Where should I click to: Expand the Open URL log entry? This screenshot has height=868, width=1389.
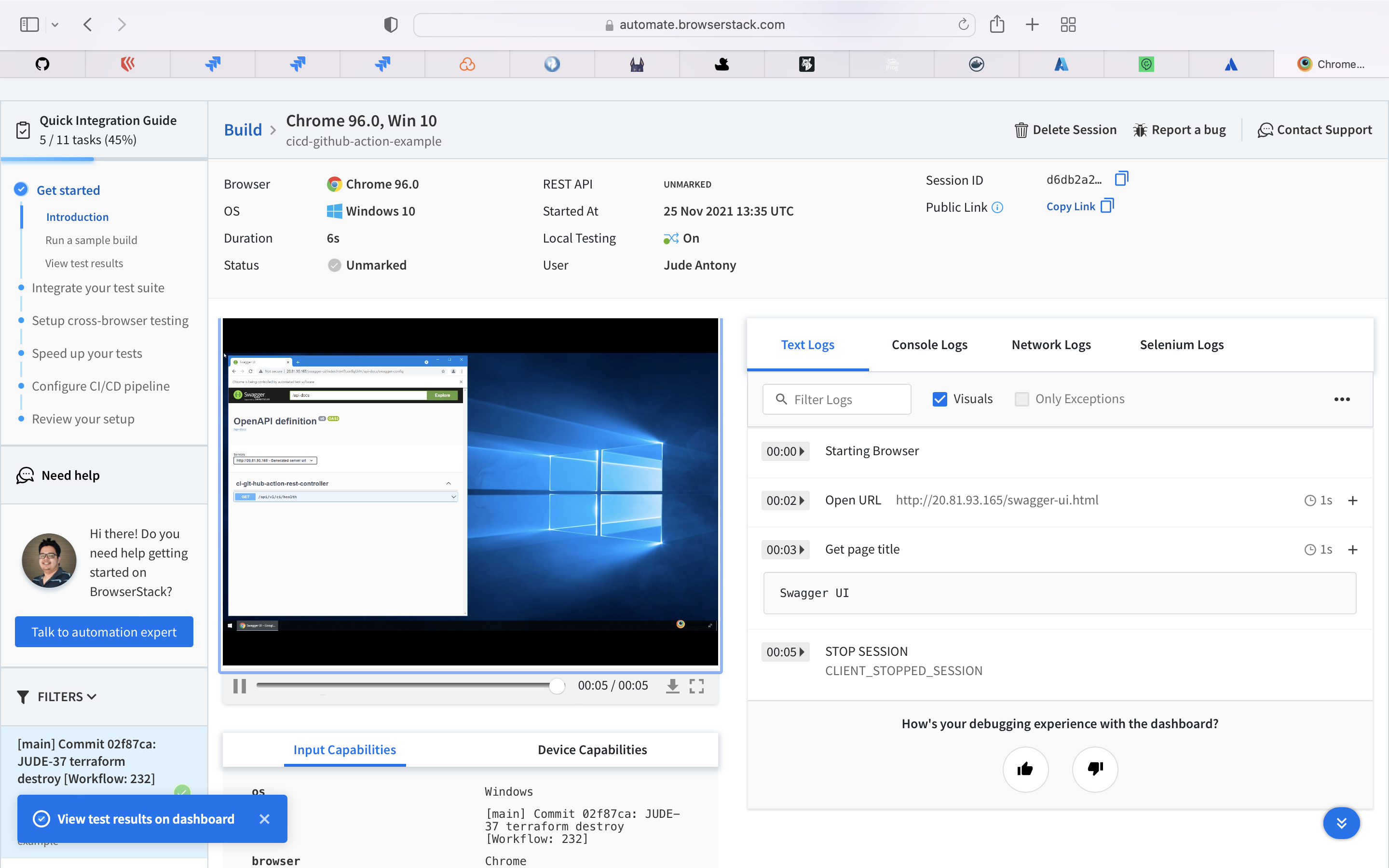(1352, 501)
